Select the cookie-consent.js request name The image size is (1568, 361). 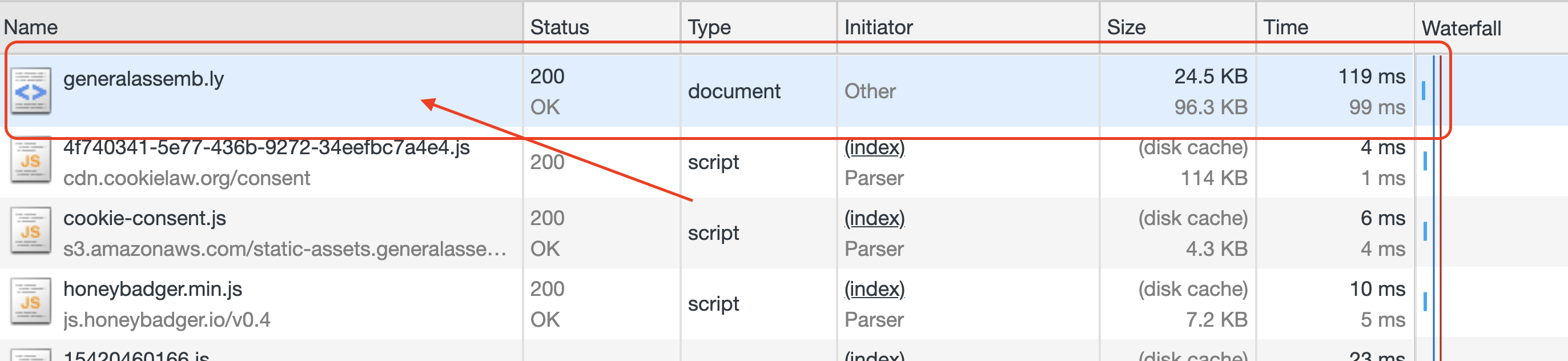[x=144, y=219]
